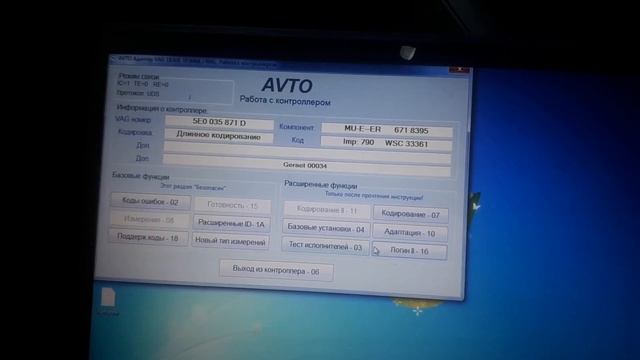Click the Логин II - 16 button

[409, 251]
